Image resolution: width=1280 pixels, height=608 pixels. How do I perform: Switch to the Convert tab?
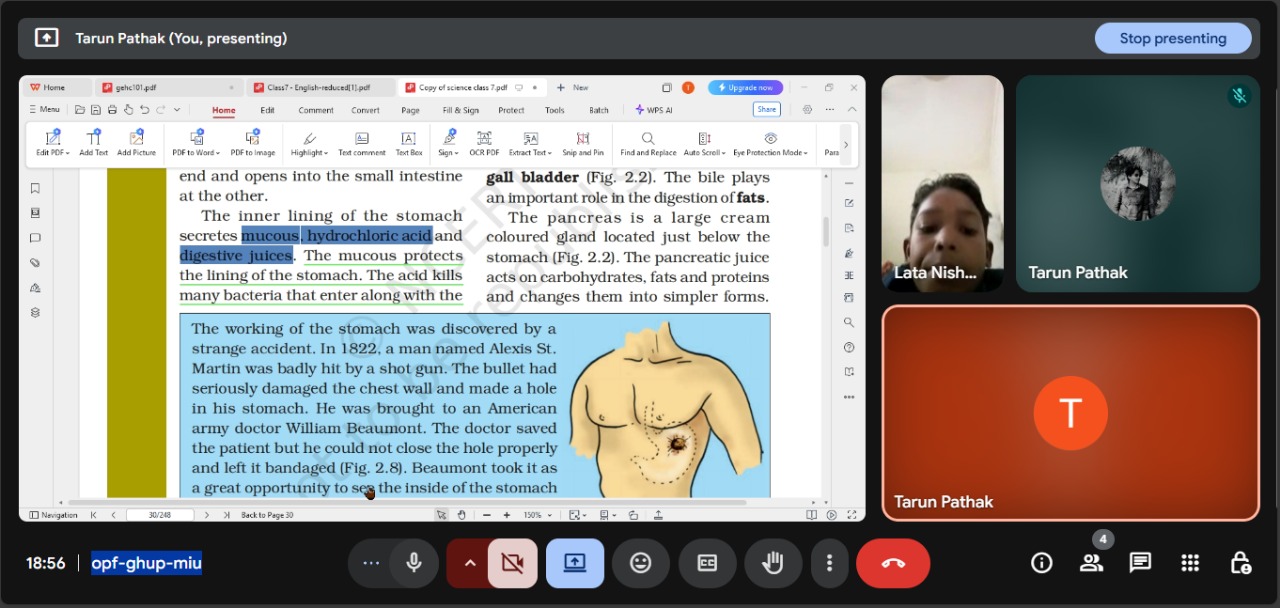click(365, 110)
